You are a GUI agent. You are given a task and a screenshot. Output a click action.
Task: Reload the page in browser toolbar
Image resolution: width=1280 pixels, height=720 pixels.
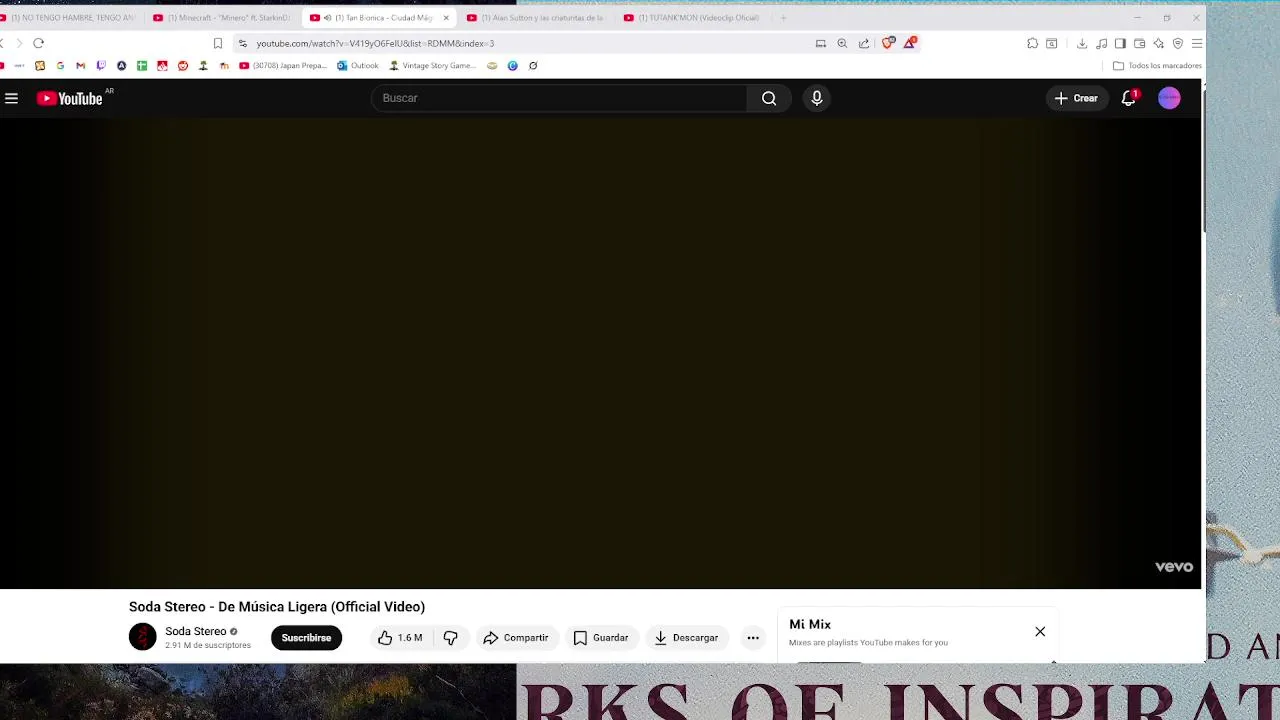tap(38, 43)
